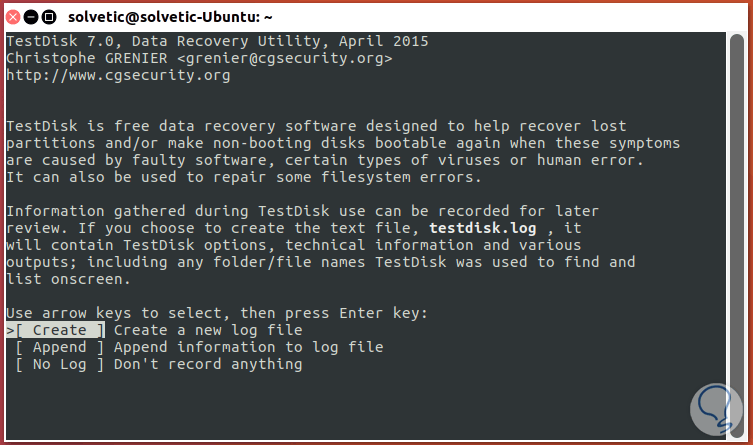Click the > selection cursor beside Create
Image resolution: width=753 pixels, height=445 pixels.
10,330
